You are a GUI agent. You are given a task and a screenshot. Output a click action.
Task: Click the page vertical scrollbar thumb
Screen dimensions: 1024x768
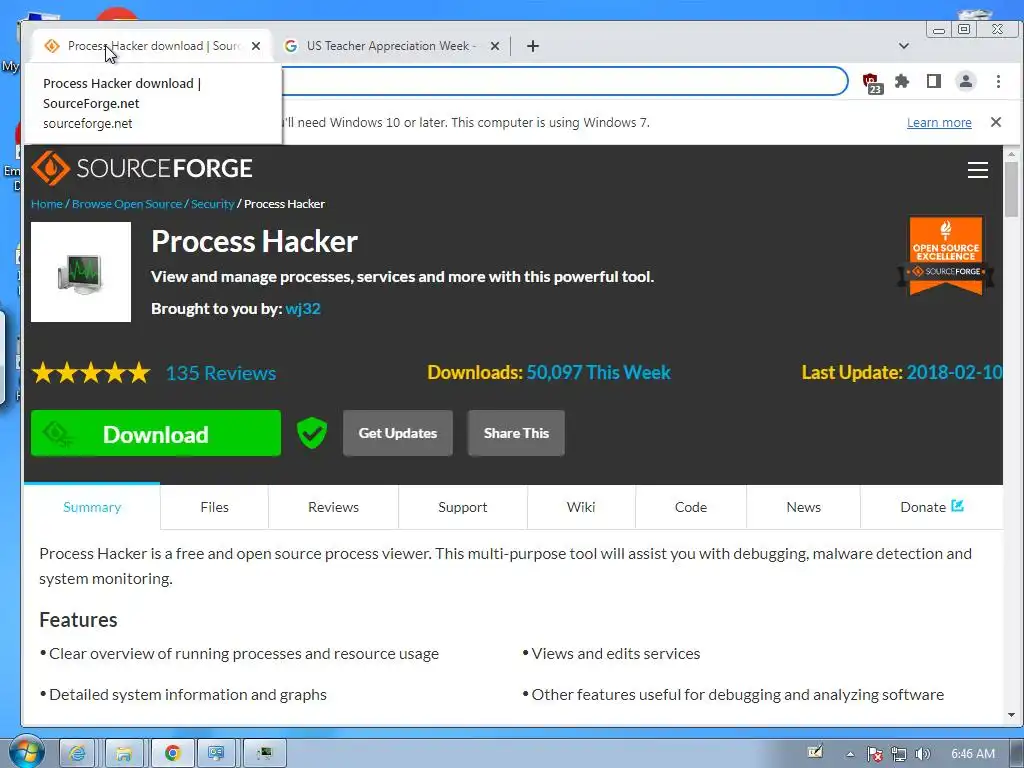click(1011, 189)
